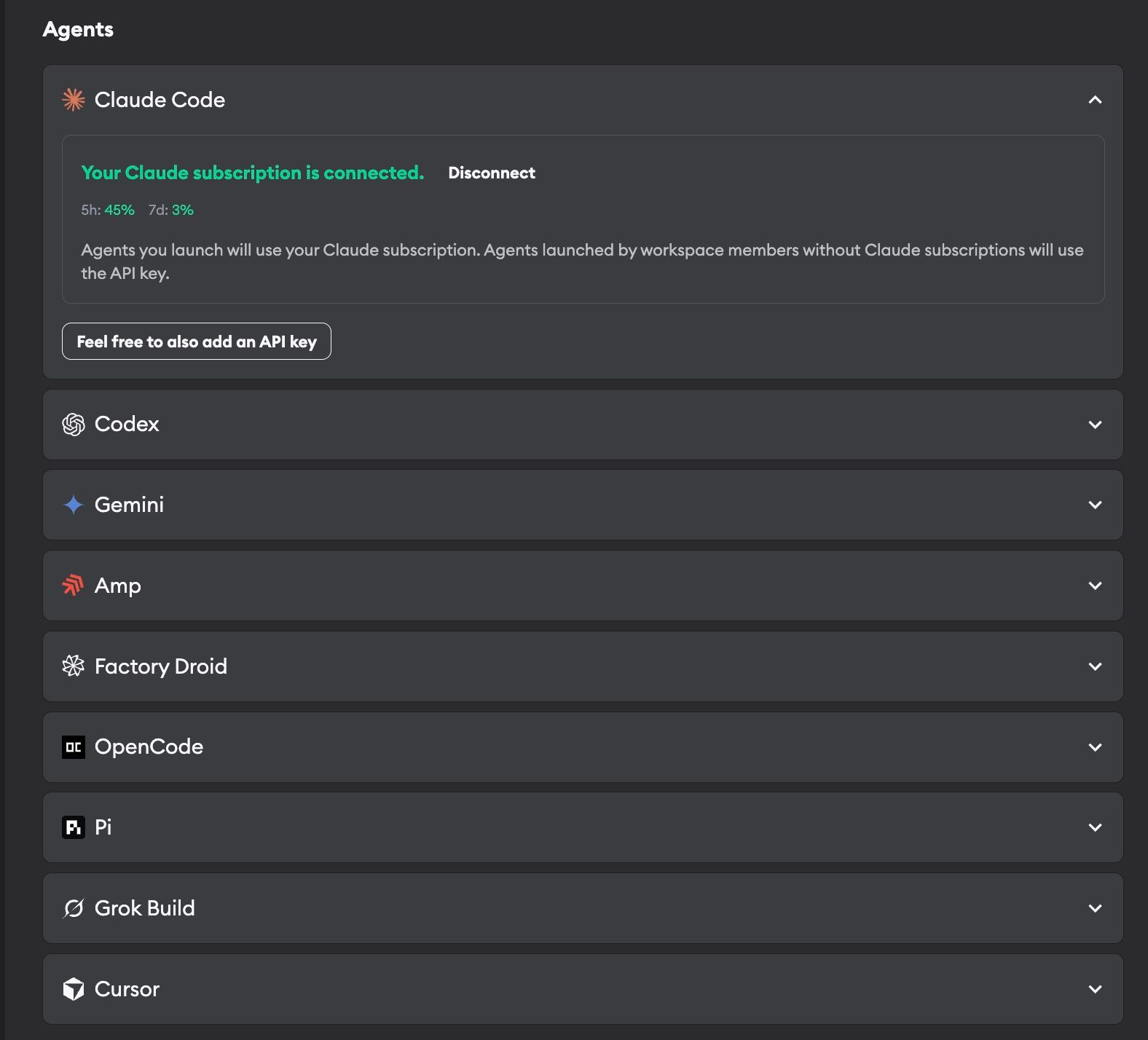
Task: Click the Codex title text
Action: [127, 424]
